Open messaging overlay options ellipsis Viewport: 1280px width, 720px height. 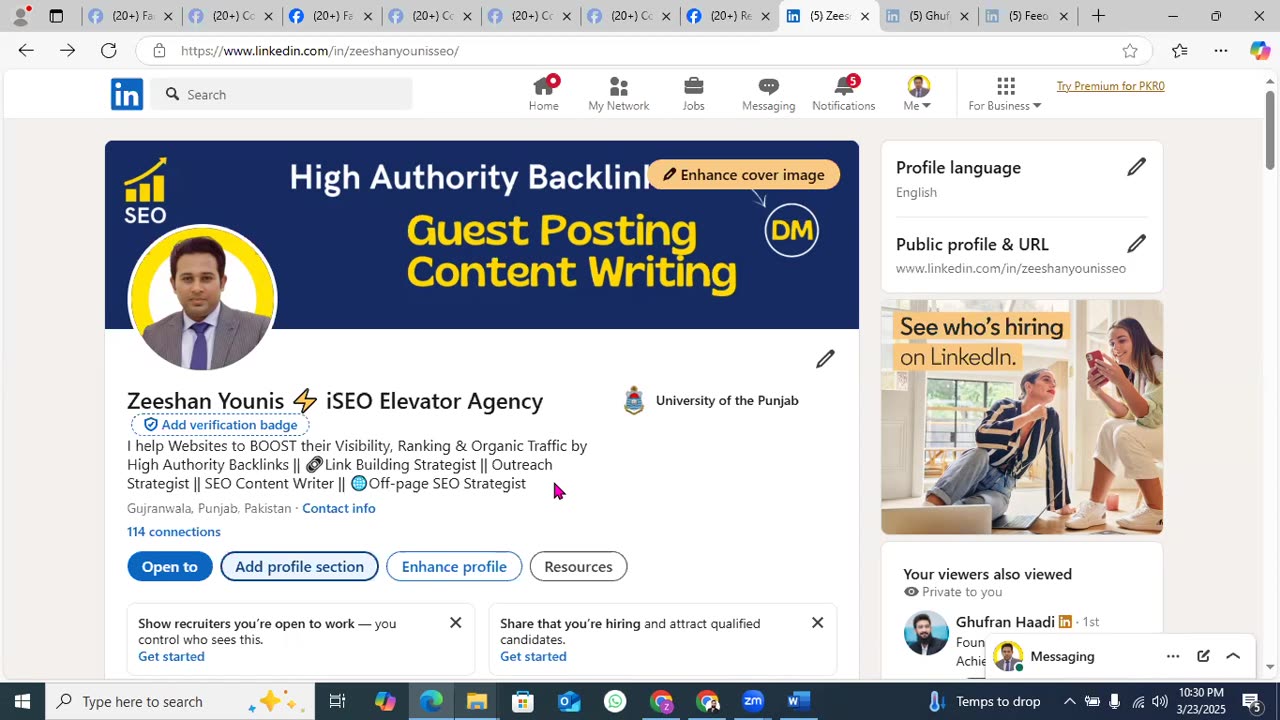point(1173,656)
